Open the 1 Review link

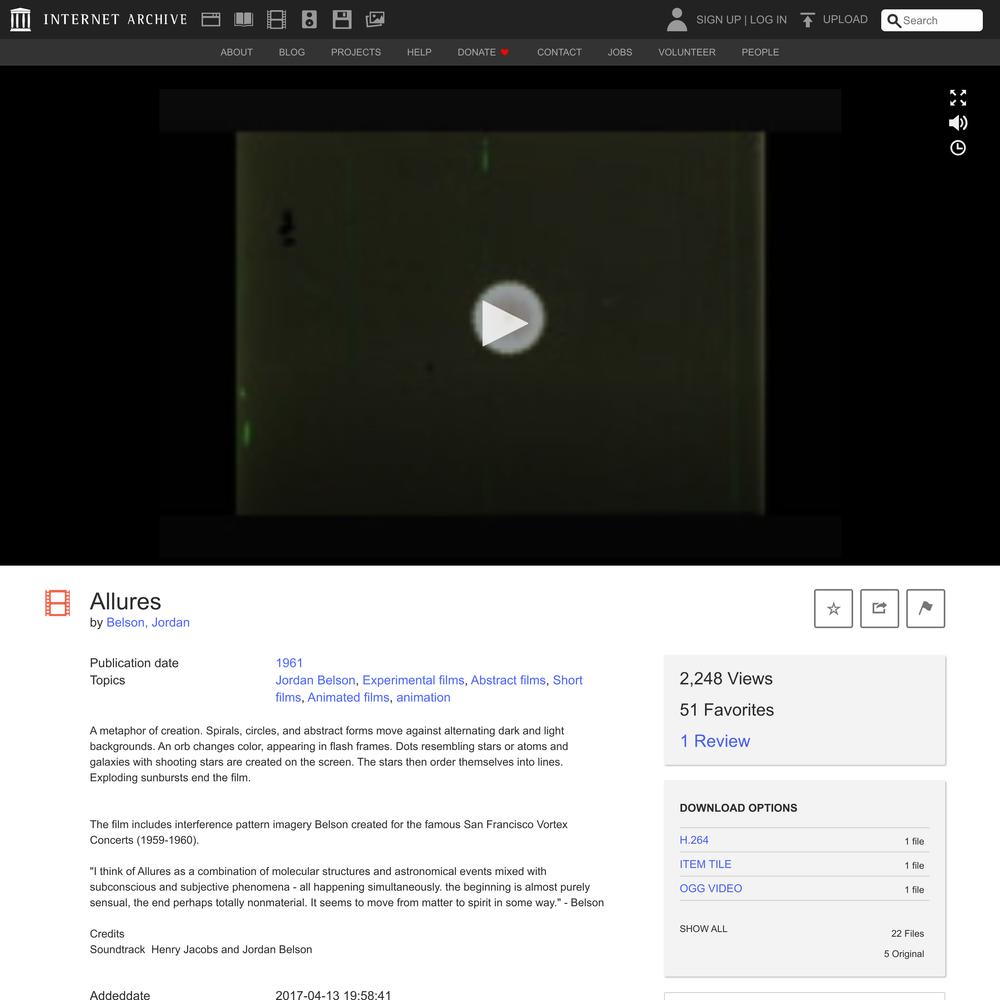coord(715,741)
